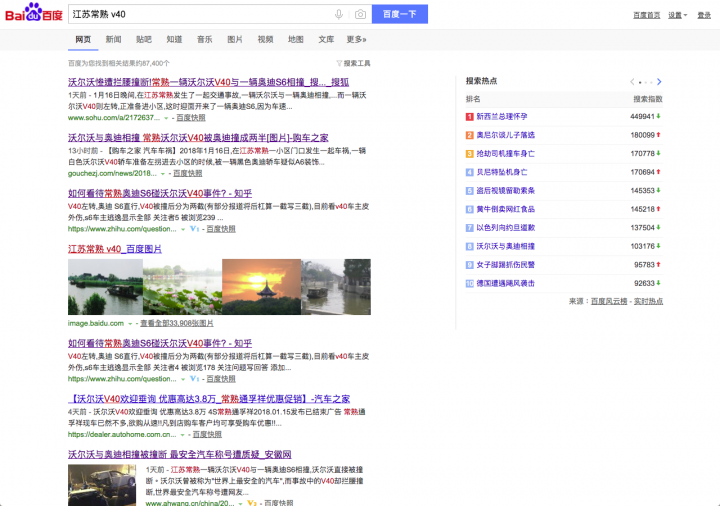Open 百度快照 for the gouchezj result
This screenshot has height=506, width=720.
(187, 174)
